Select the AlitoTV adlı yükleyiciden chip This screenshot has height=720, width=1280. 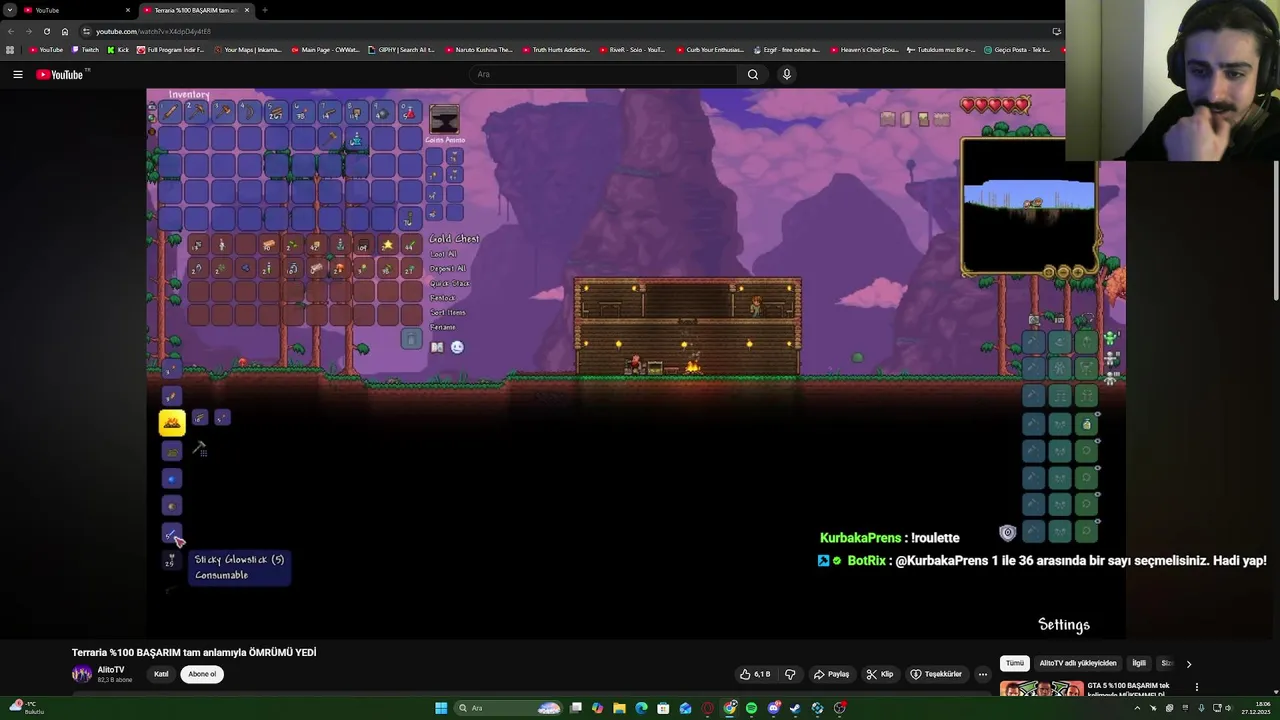(x=1078, y=663)
